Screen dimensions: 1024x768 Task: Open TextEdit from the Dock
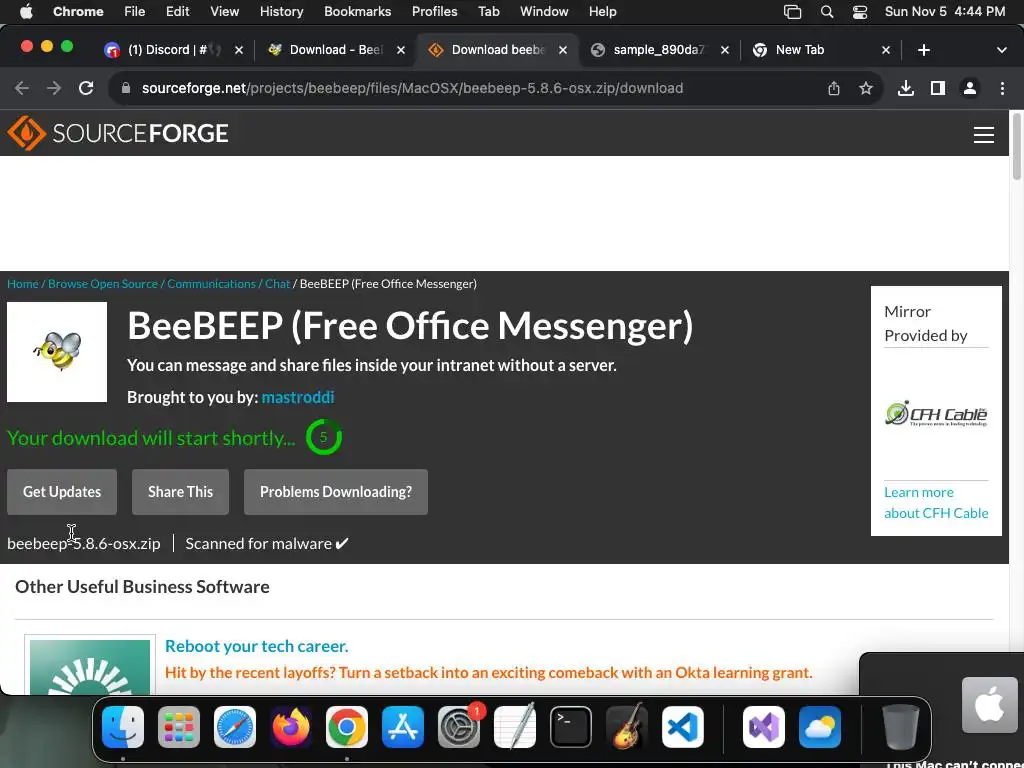515,727
